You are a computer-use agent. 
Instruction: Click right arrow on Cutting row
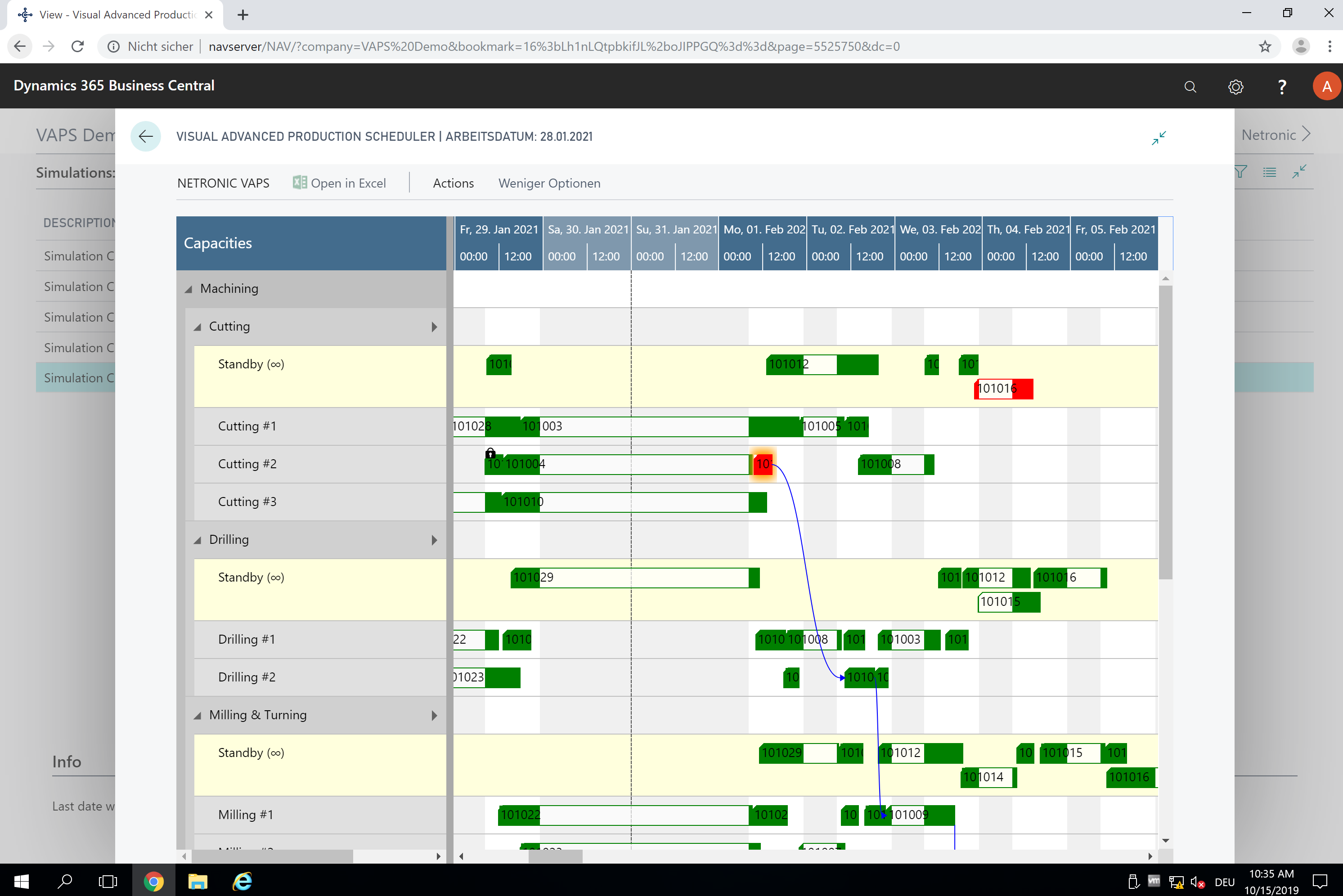pyautogui.click(x=434, y=327)
